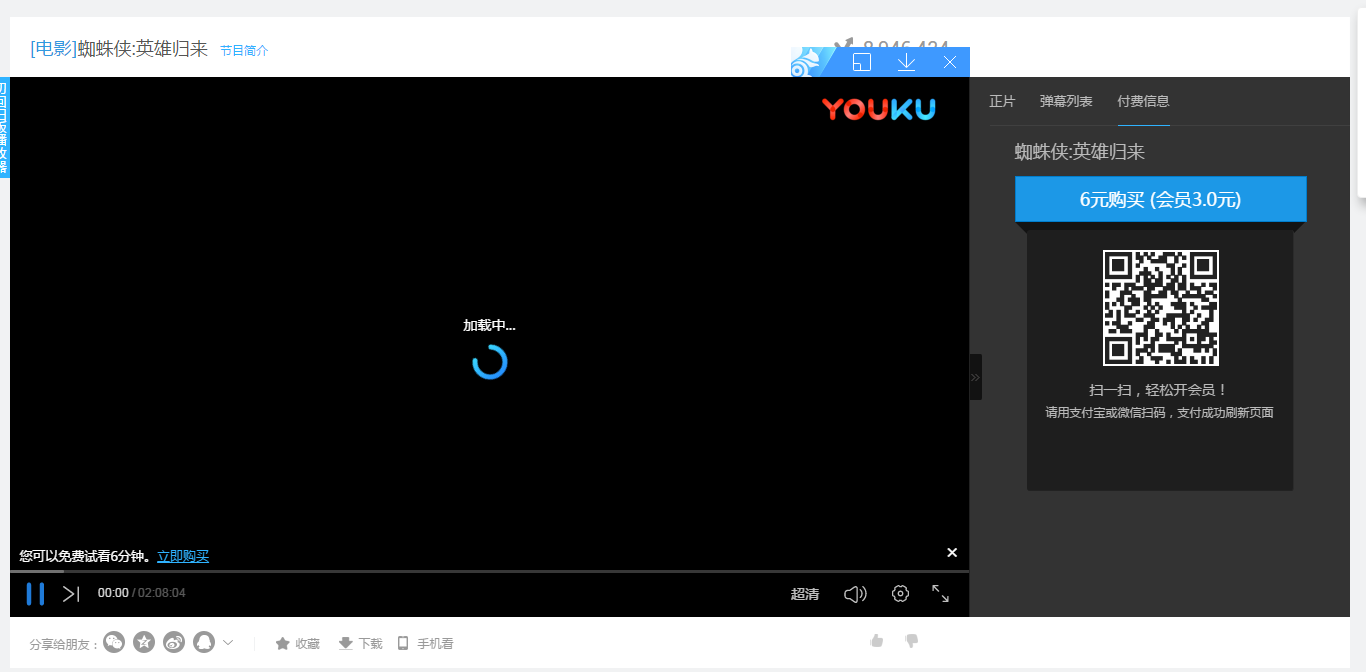The width and height of the screenshot is (1366, 672).
Task: Click the thumbs-down dislike icon
Action: (911, 641)
